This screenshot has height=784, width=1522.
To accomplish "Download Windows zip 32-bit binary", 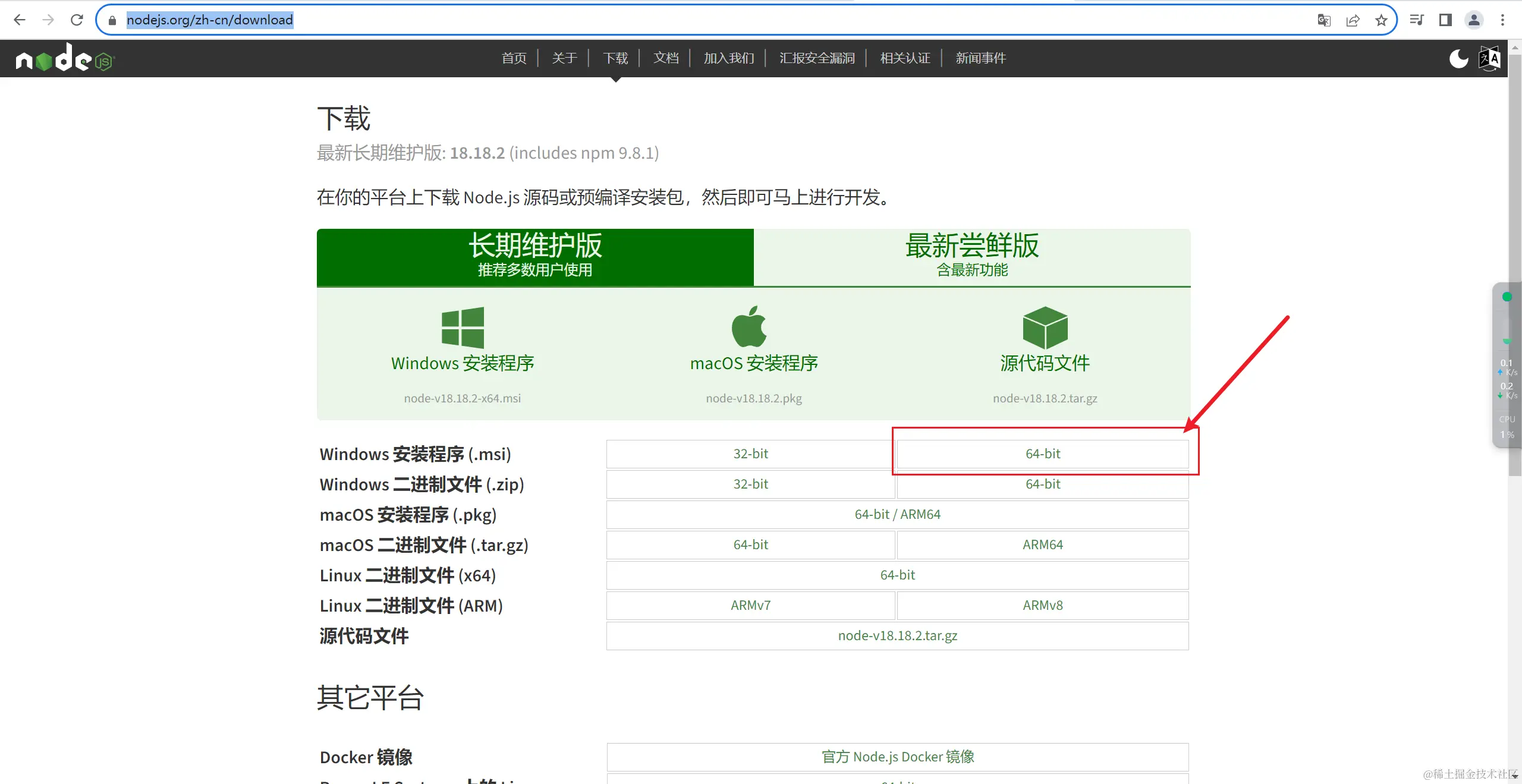I will point(750,484).
